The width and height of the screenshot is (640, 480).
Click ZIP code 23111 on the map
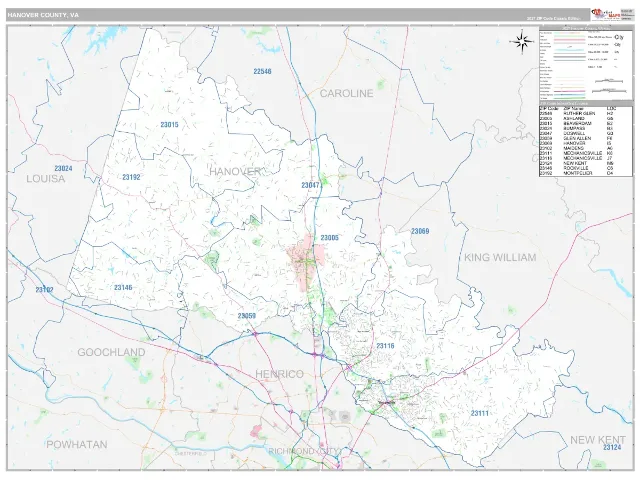(x=480, y=413)
